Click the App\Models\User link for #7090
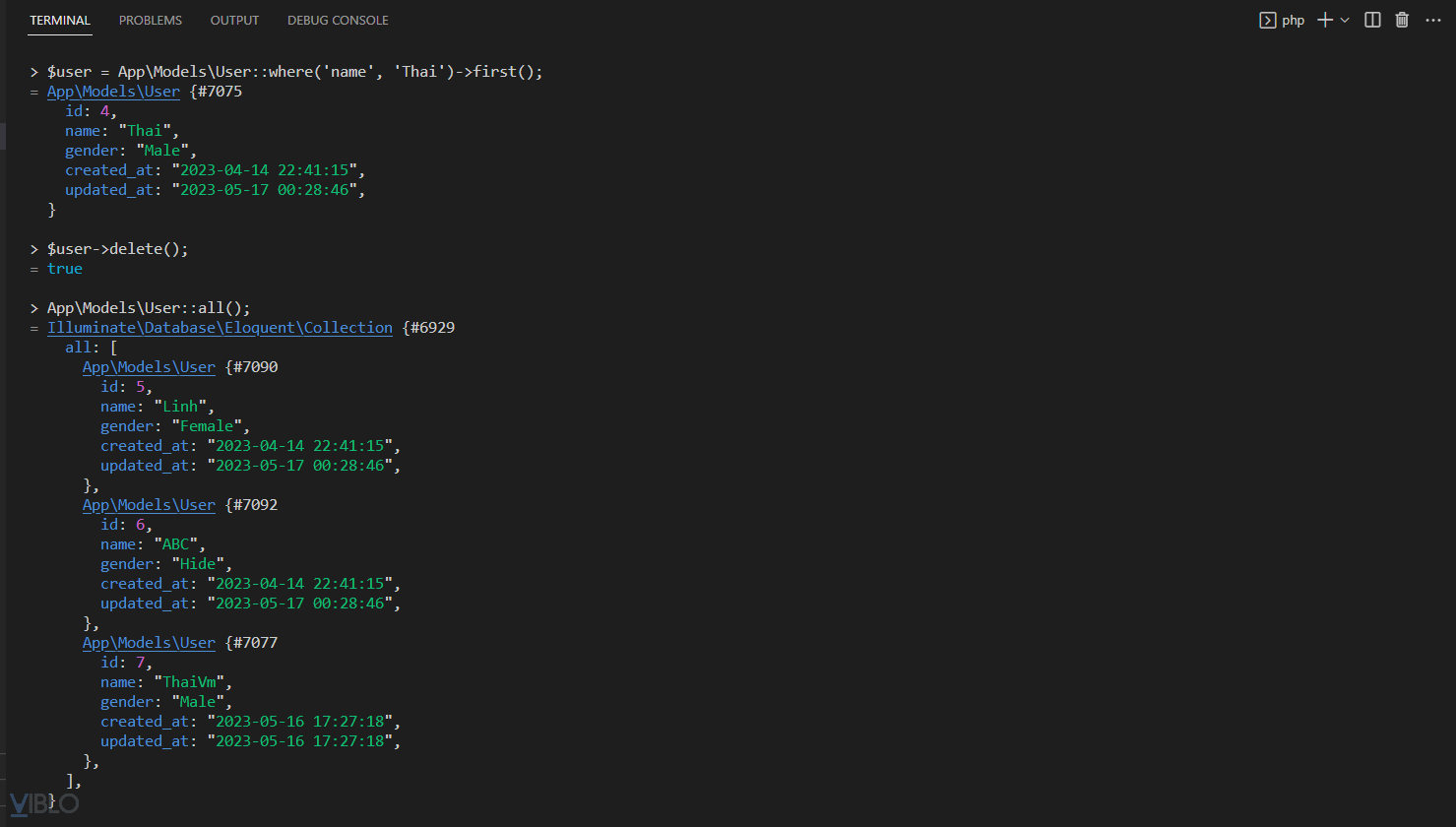 coord(149,367)
